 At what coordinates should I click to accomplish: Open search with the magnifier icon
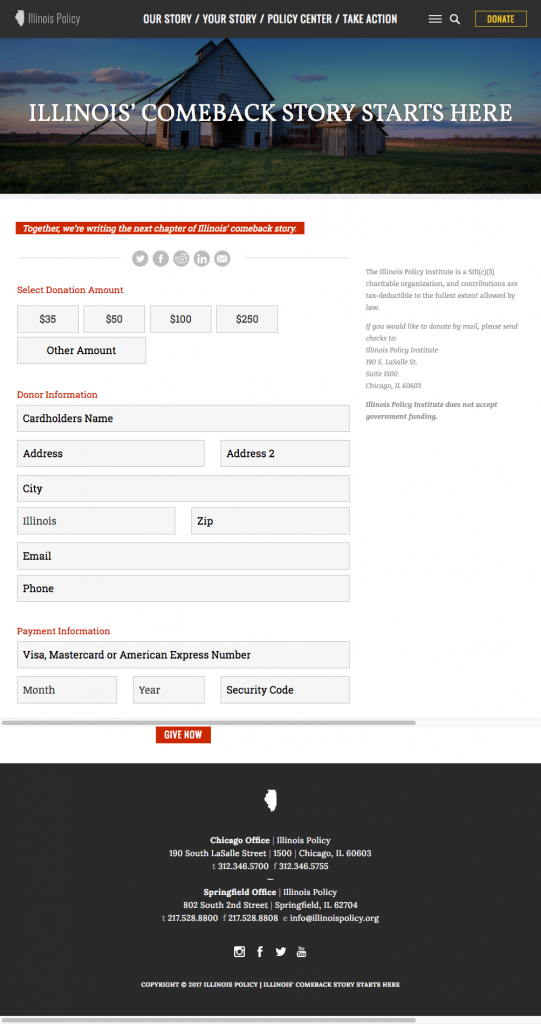point(455,20)
